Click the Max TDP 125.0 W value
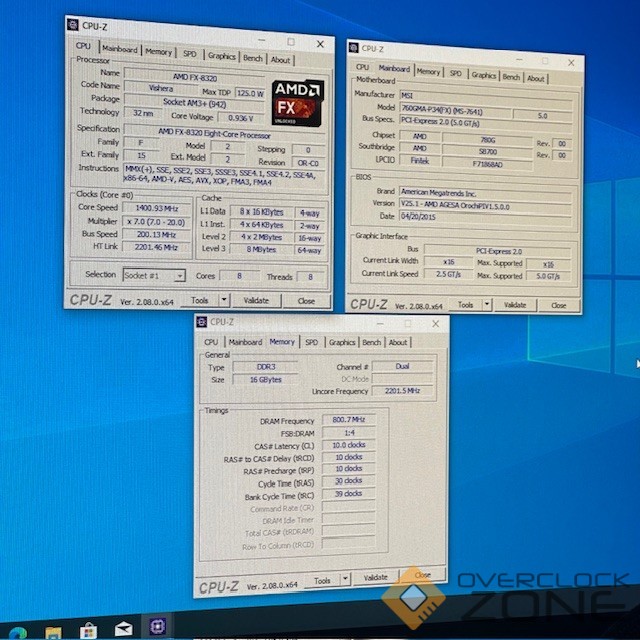 tap(250, 93)
